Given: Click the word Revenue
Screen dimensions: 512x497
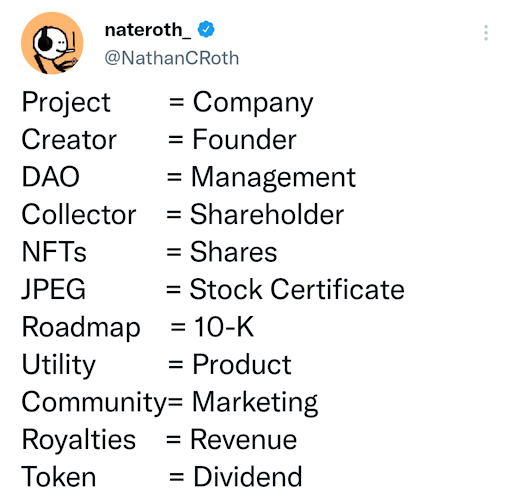Looking at the screenshot, I should click(x=243, y=440).
